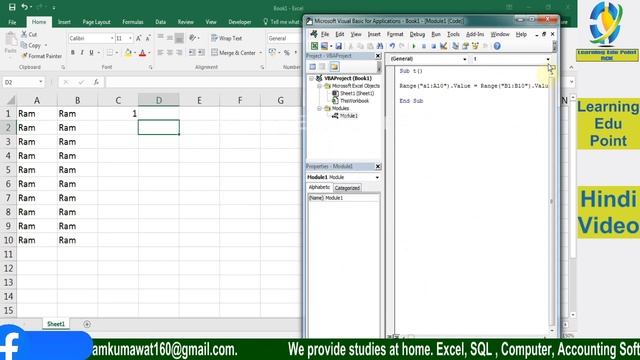Run the macro with the green play icon
Screen dimensions: 640x360
pyautogui.click(x=414, y=46)
